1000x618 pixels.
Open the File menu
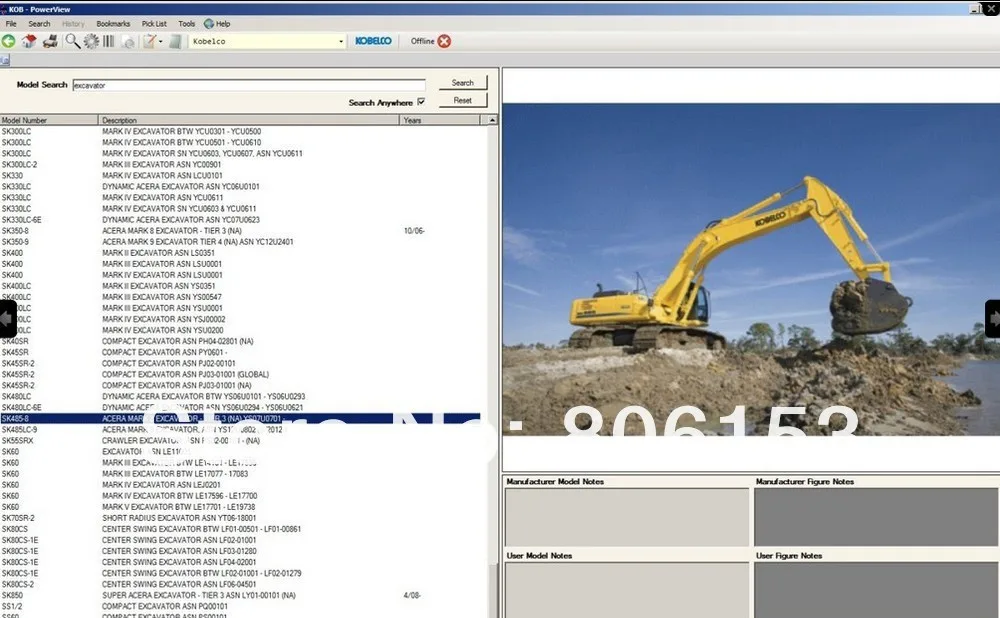11,24
